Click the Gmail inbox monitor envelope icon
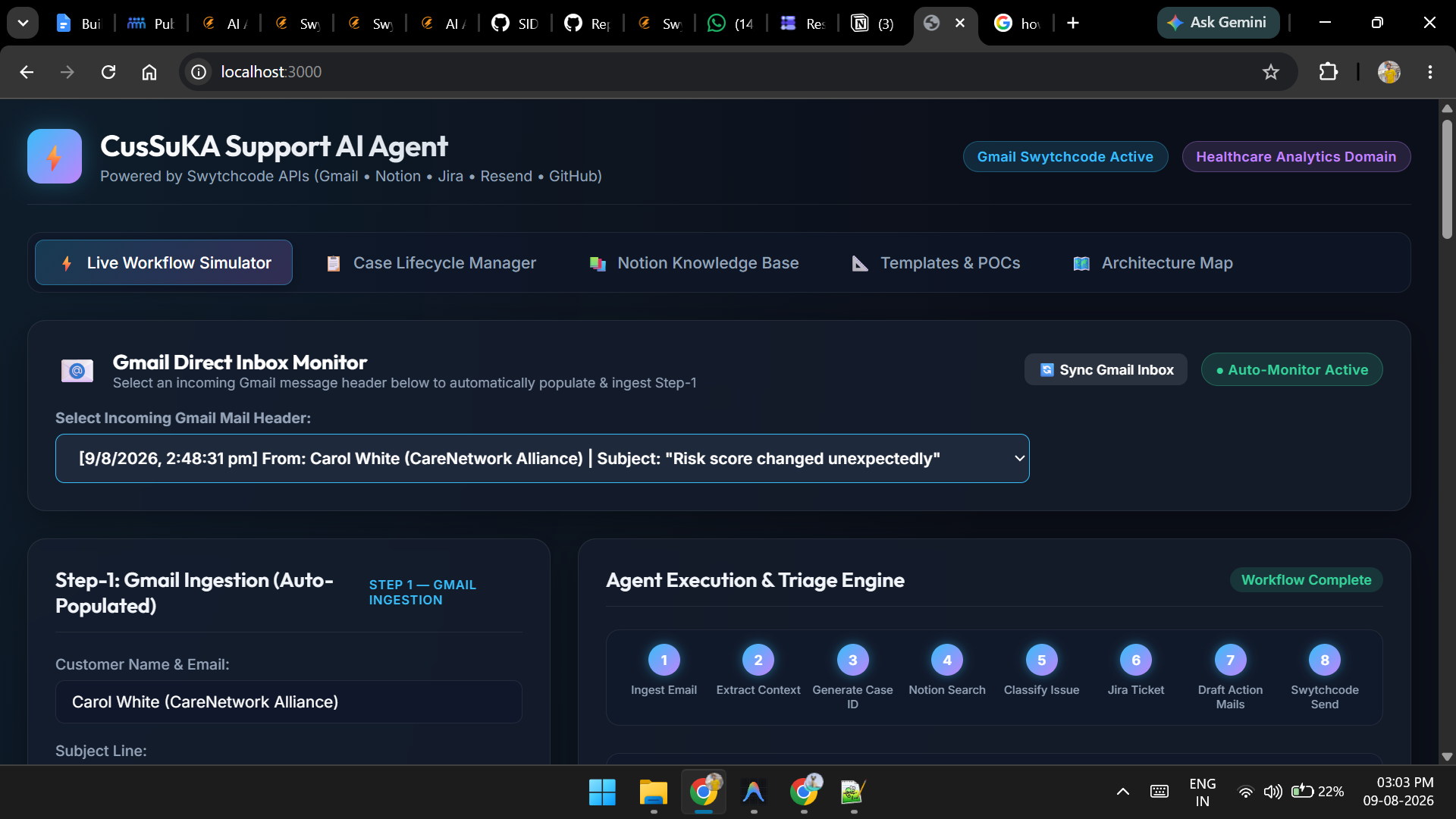1456x819 pixels. click(77, 371)
